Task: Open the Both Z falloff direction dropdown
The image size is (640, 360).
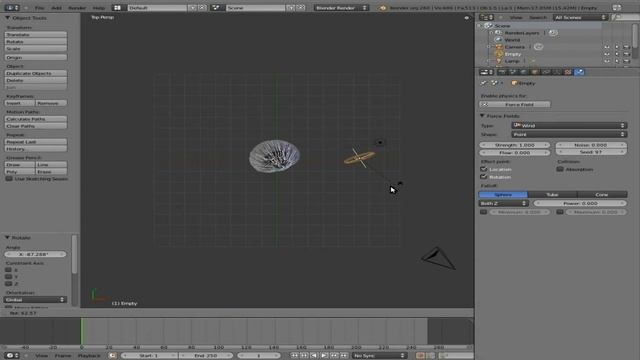Action: tap(504, 203)
